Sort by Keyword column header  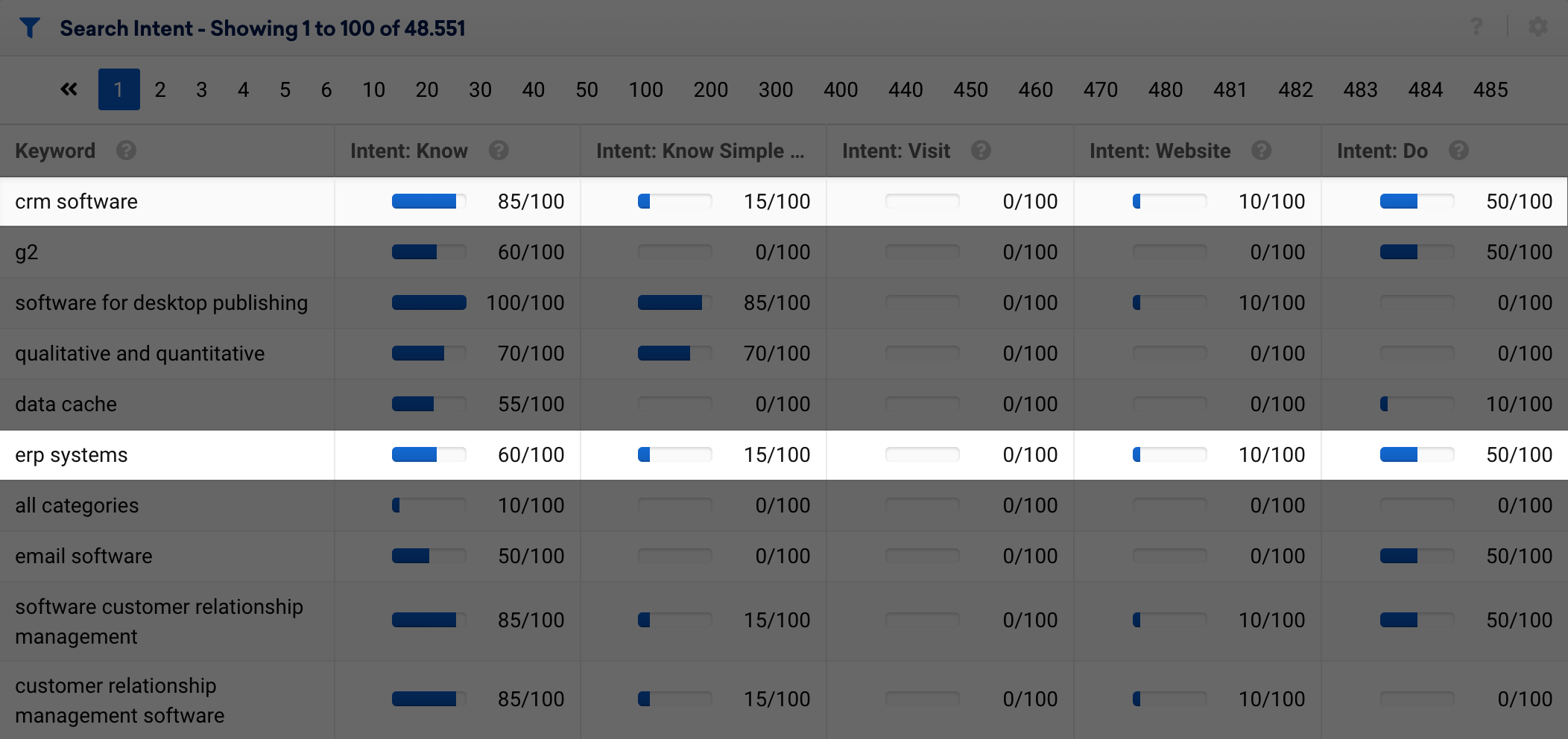click(x=55, y=150)
